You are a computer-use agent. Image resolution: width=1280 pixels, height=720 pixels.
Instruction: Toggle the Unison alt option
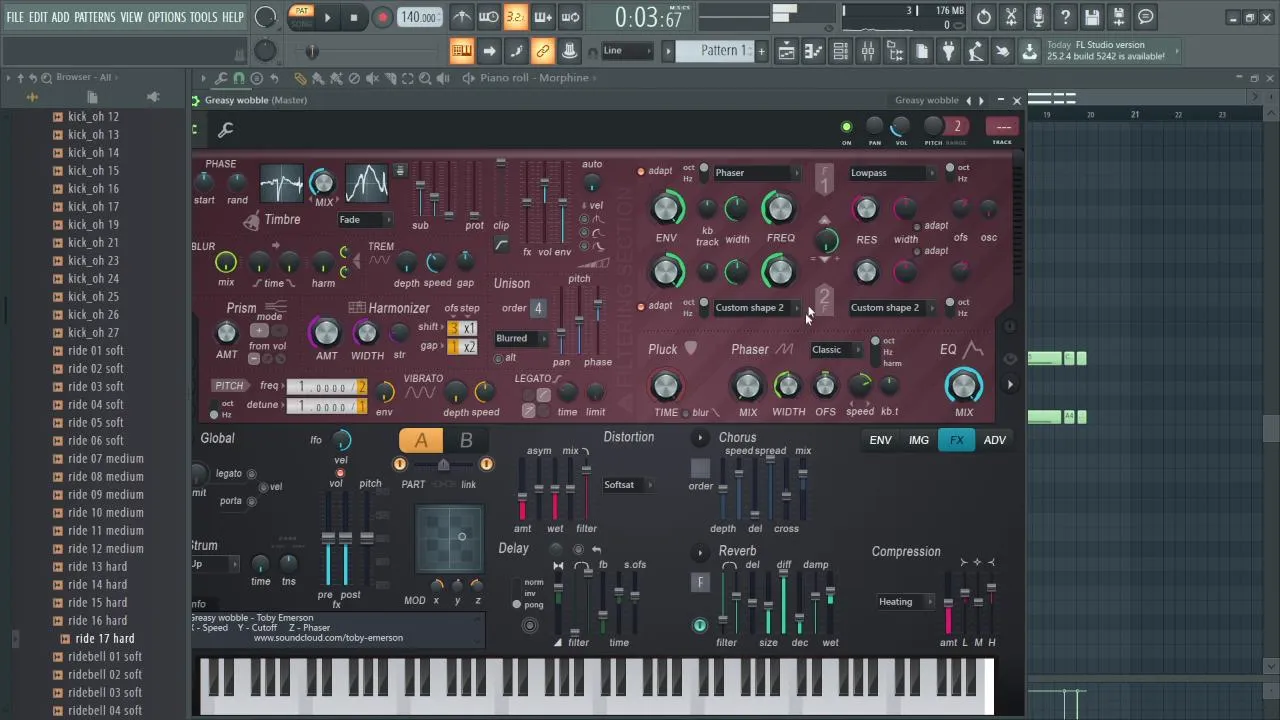click(x=499, y=358)
